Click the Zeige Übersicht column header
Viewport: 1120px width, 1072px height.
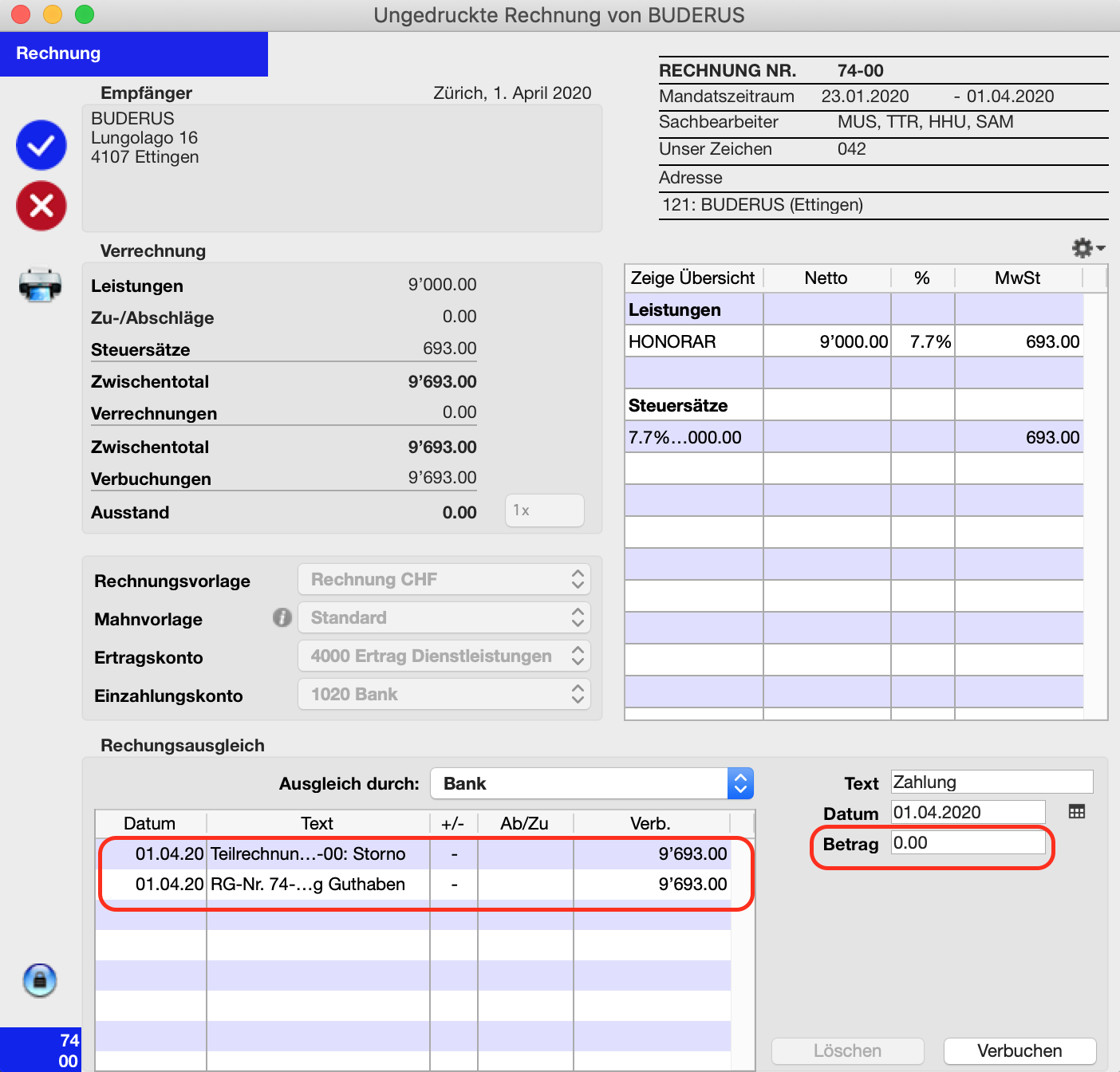[693, 278]
